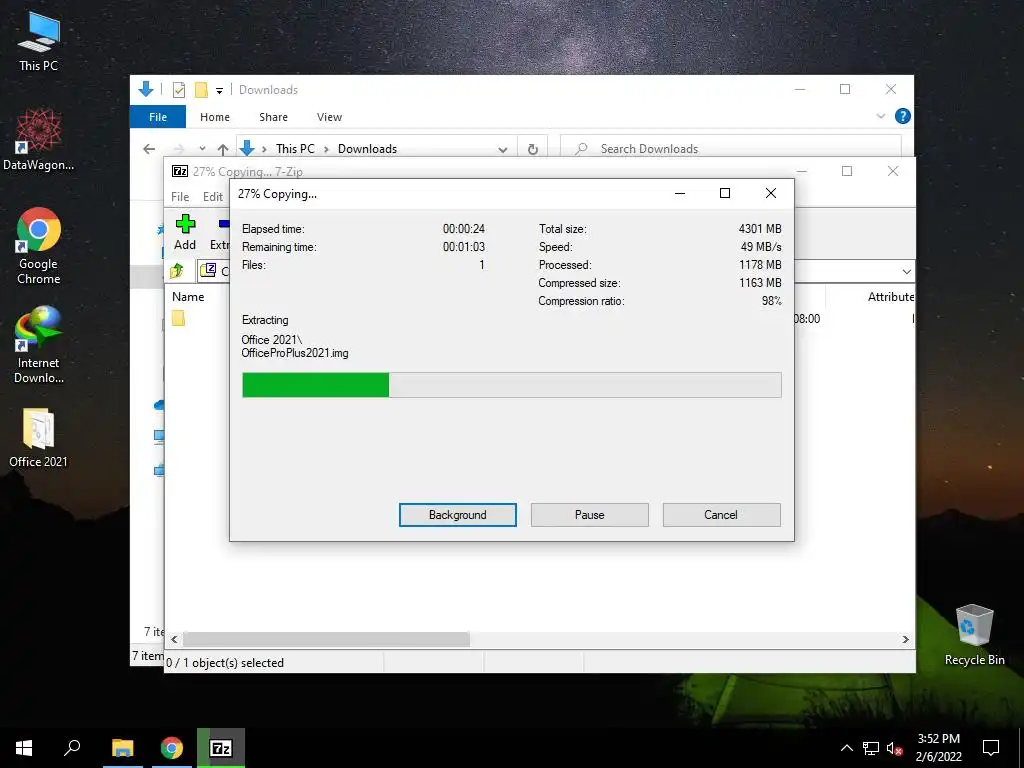Image resolution: width=1024 pixels, height=768 pixels.
Task: Open Windows Start menu
Action: pyautogui.click(x=24, y=748)
